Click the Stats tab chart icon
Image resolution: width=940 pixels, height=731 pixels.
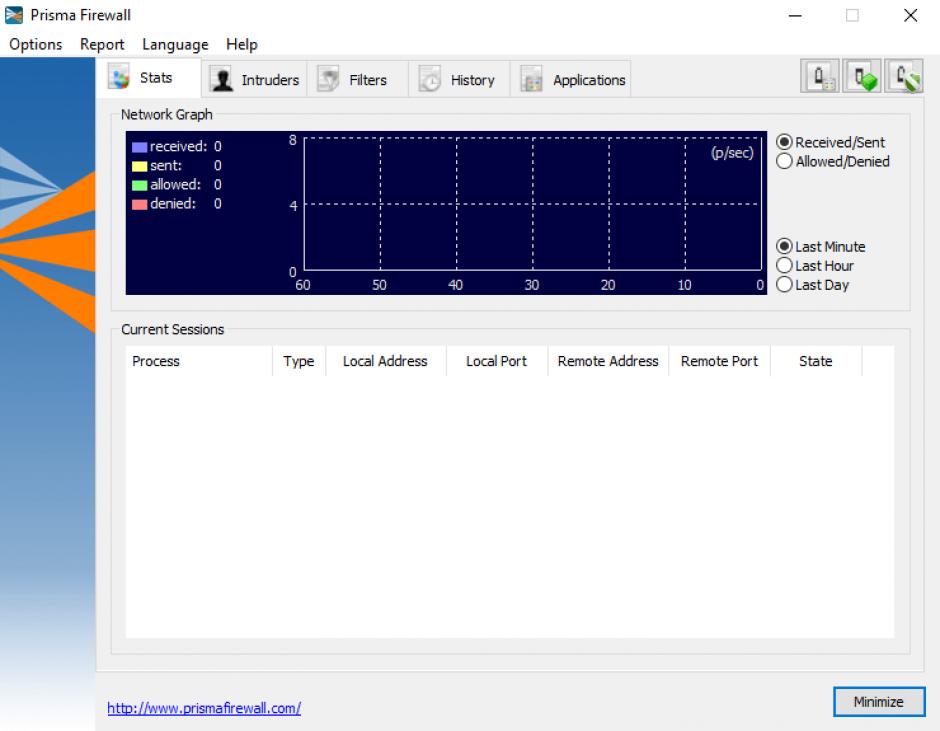pos(119,77)
